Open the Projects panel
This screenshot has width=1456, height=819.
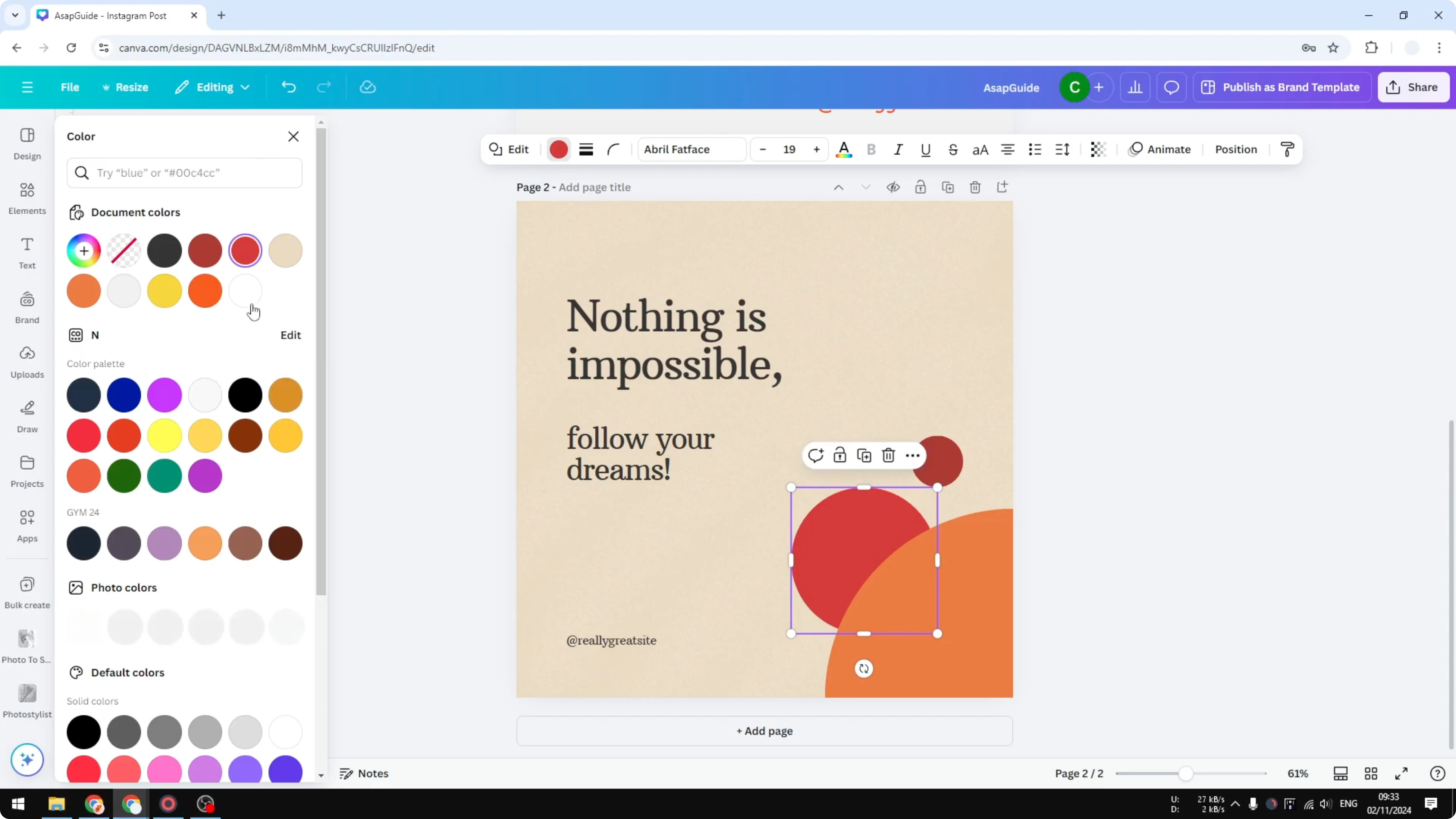point(27,470)
